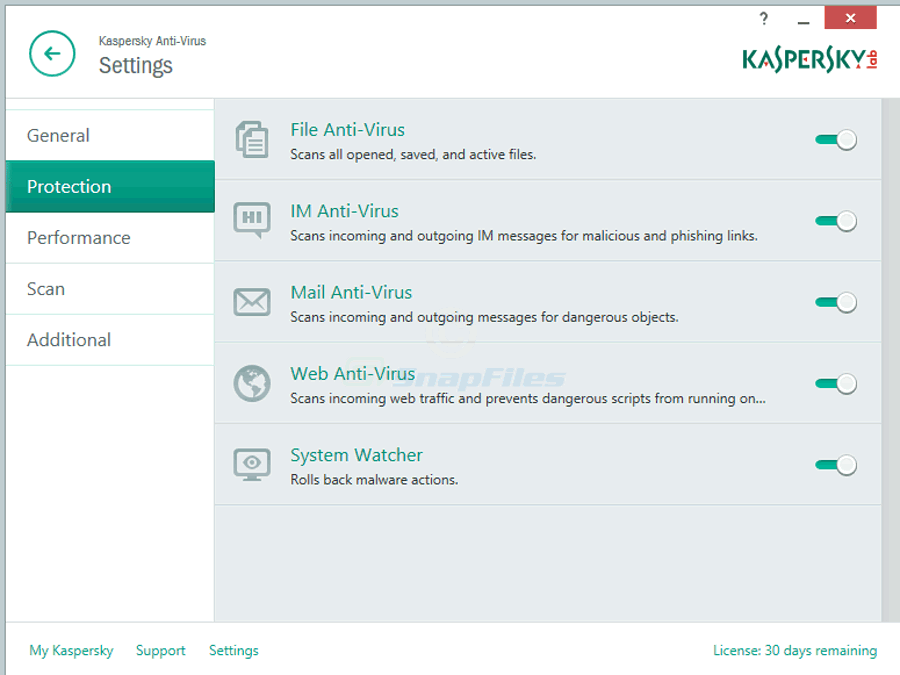Click 'Scans all opened, saved, and active files.'
The image size is (900, 675).
413,154
